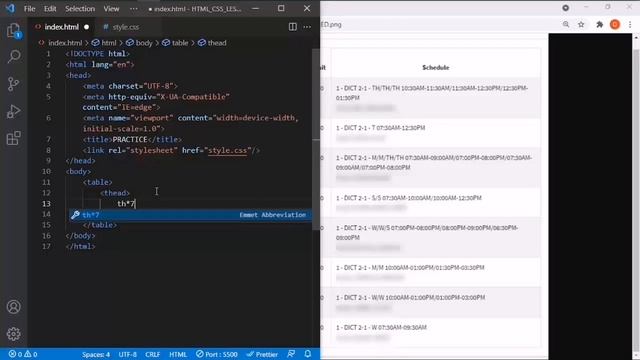640x360 pixels.
Task: Open the Manage gear in VS Code
Action: (x=13, y=334)
